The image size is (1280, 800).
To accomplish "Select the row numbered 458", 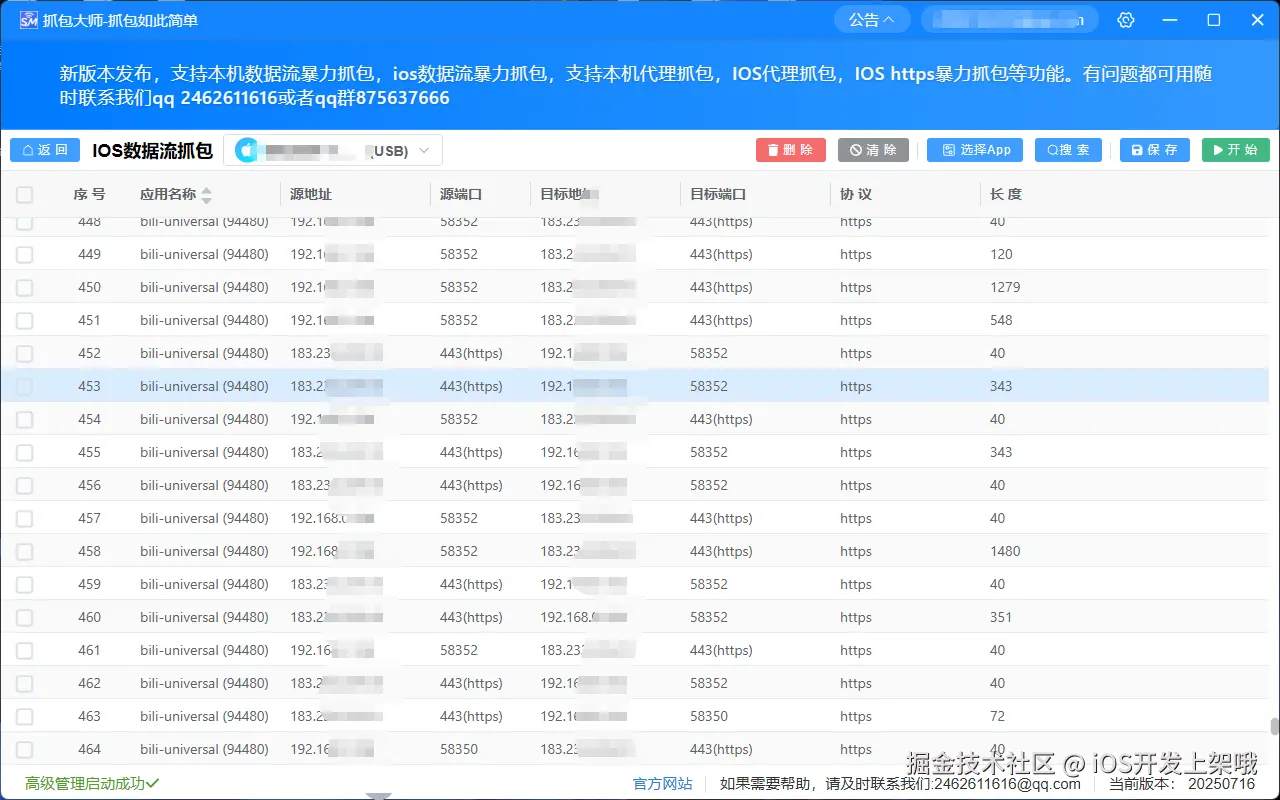I will pyautogui.click(x=400, y=551).
